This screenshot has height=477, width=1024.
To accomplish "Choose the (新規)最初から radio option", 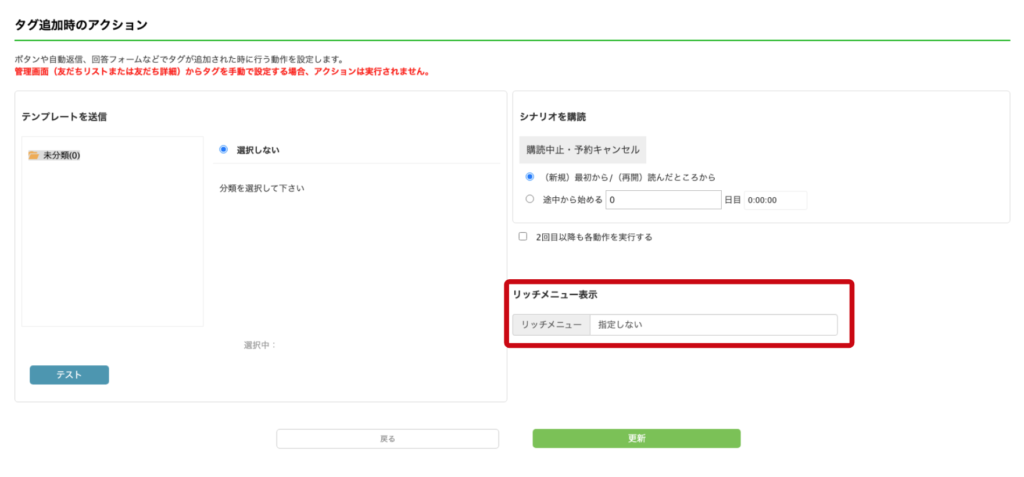I will [530, 176].
